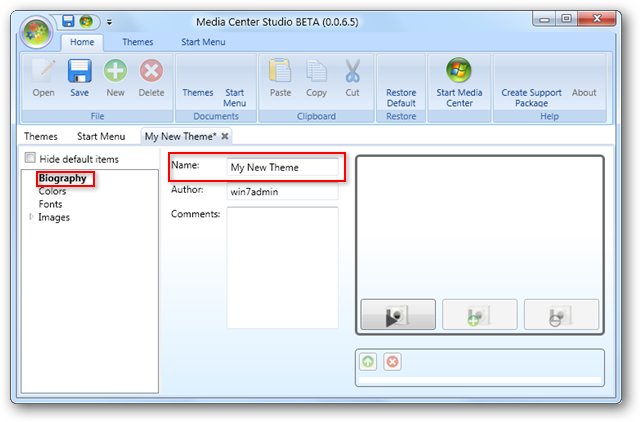Viewport: 640px width, 422px height.
Task: Toggle Hide default items checkbox
Action: pos(30,158)
